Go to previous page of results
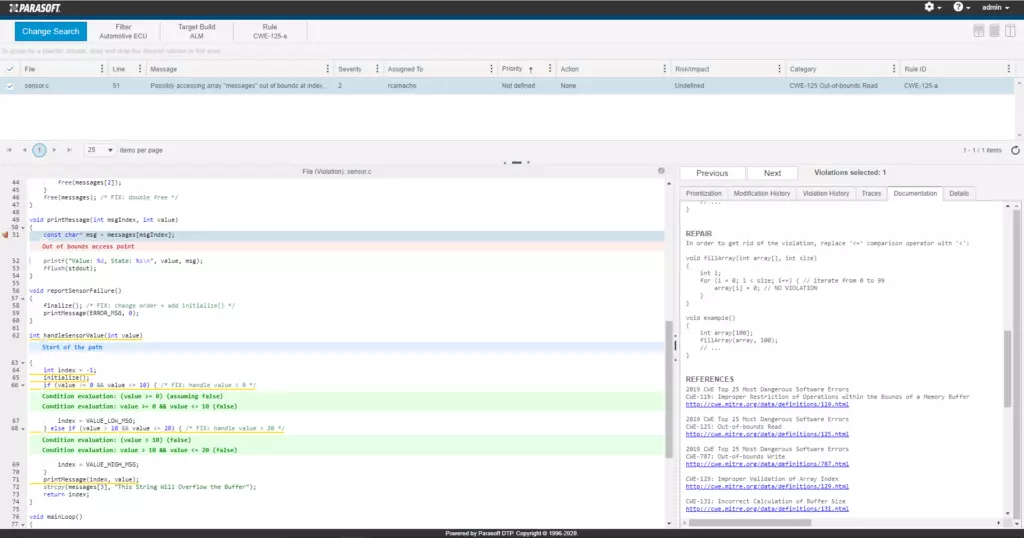Screen dimensions: 1024x538 click(24, 150)
